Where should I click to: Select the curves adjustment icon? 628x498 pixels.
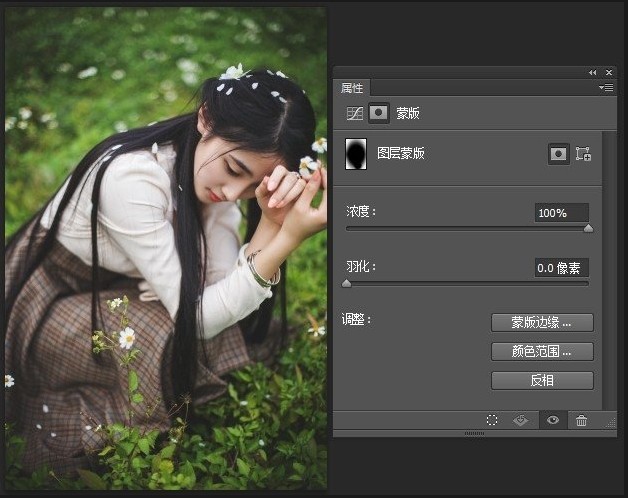point(354,113)
